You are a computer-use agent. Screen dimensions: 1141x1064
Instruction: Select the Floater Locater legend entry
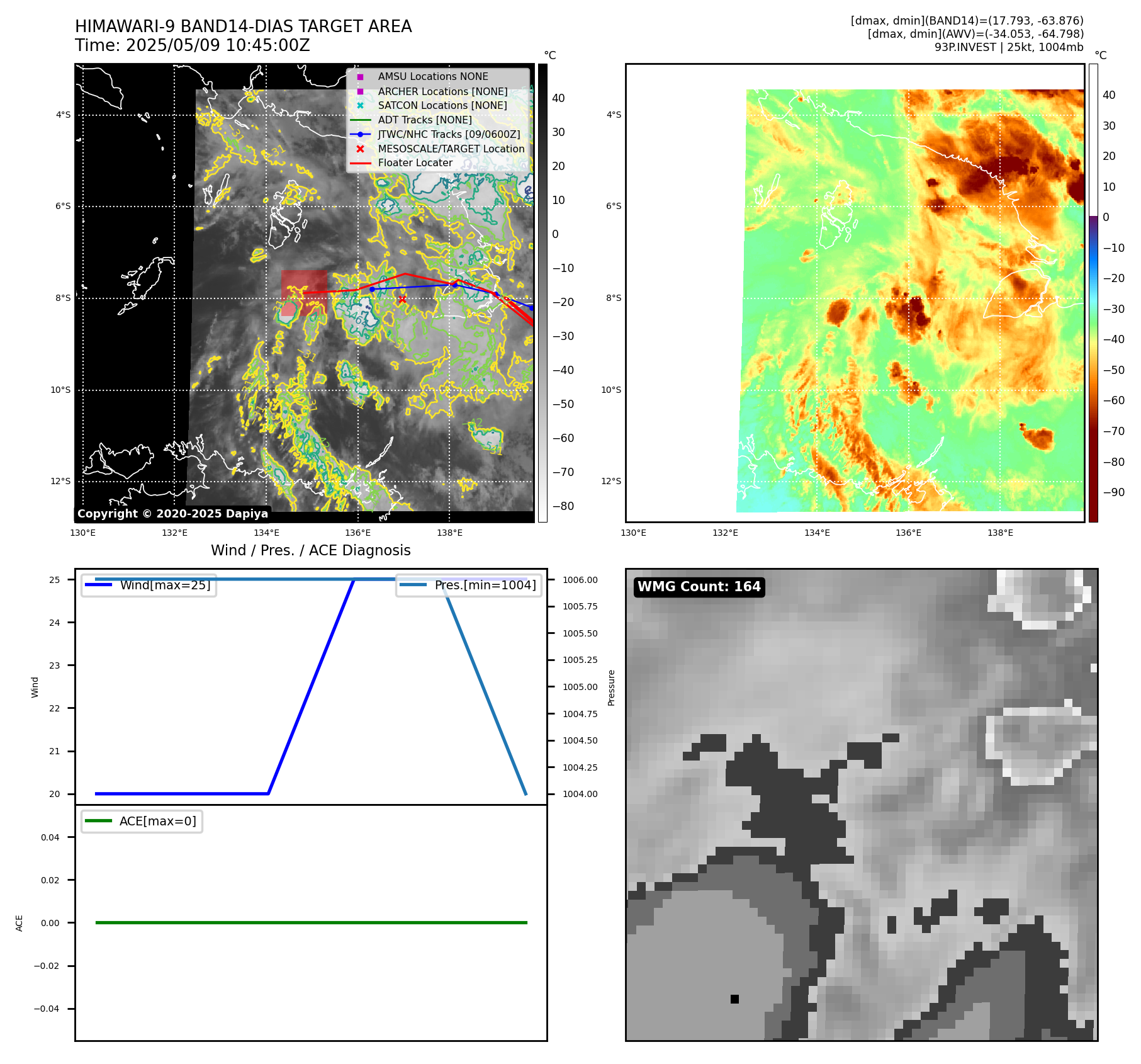pyautogui.click(x=415, y=163)
